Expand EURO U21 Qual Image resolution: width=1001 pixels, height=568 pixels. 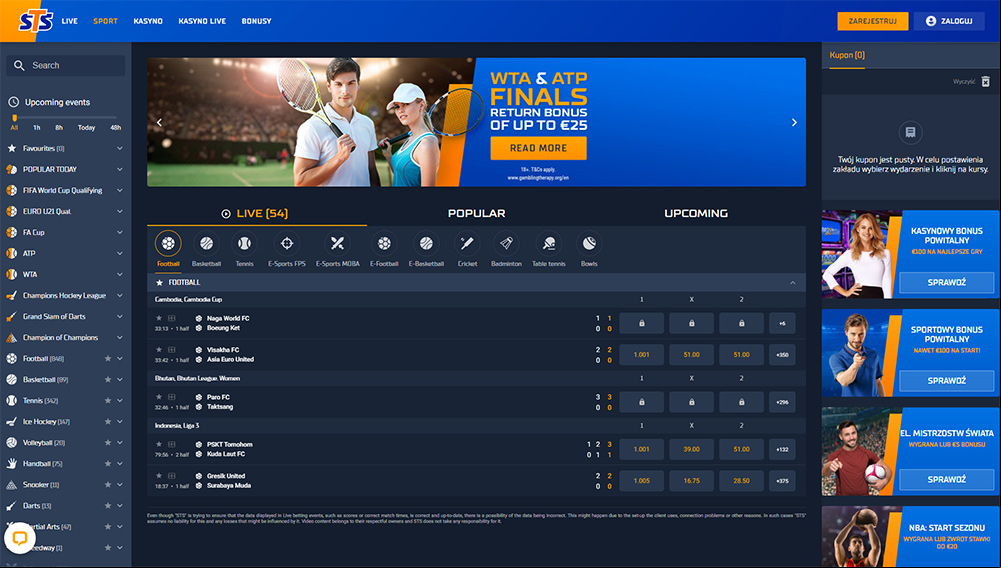[x=119, y=211]
